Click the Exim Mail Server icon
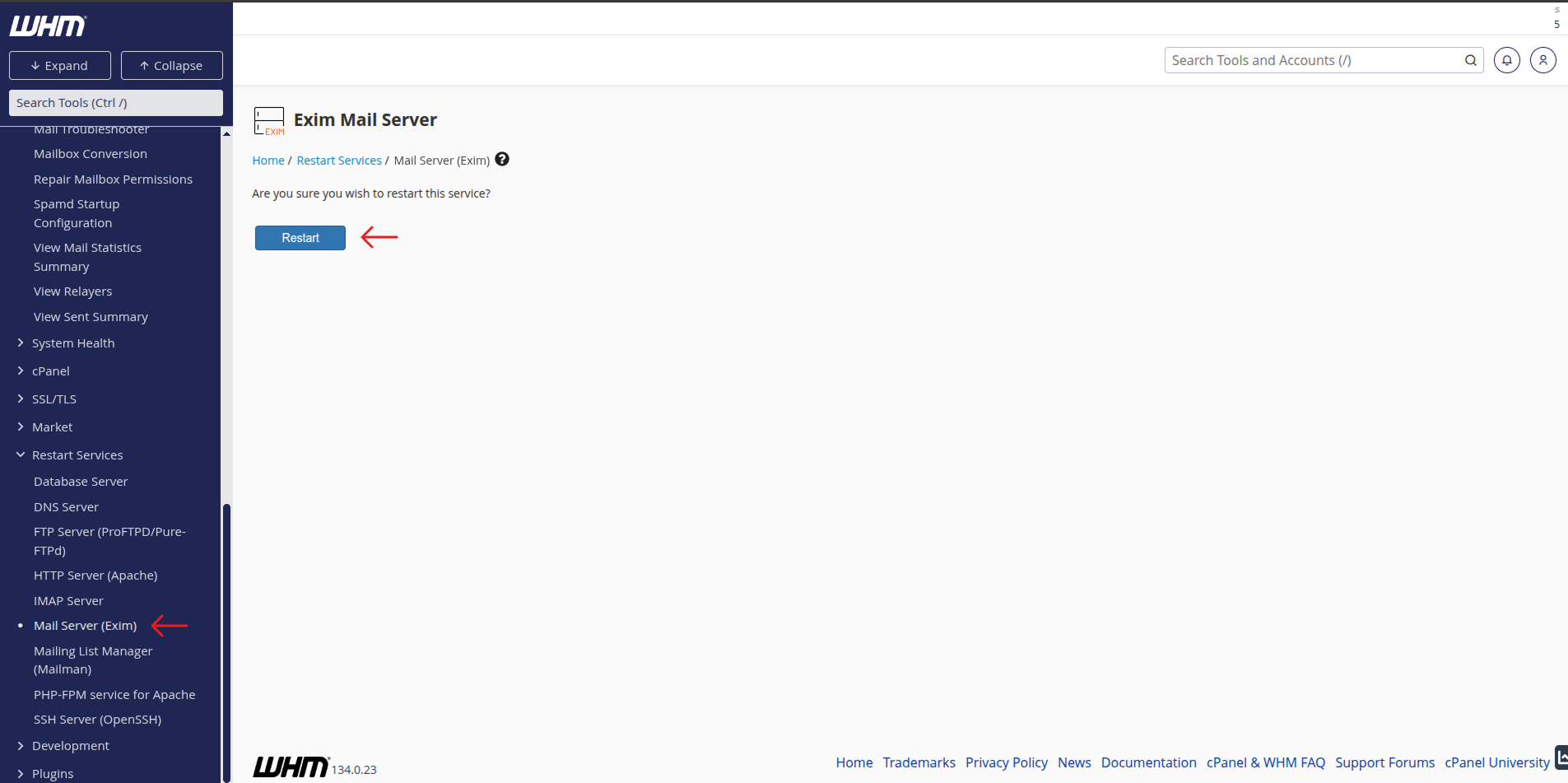Image resolution: width=1568 pixels, height=783 pixels. (269, 121)
